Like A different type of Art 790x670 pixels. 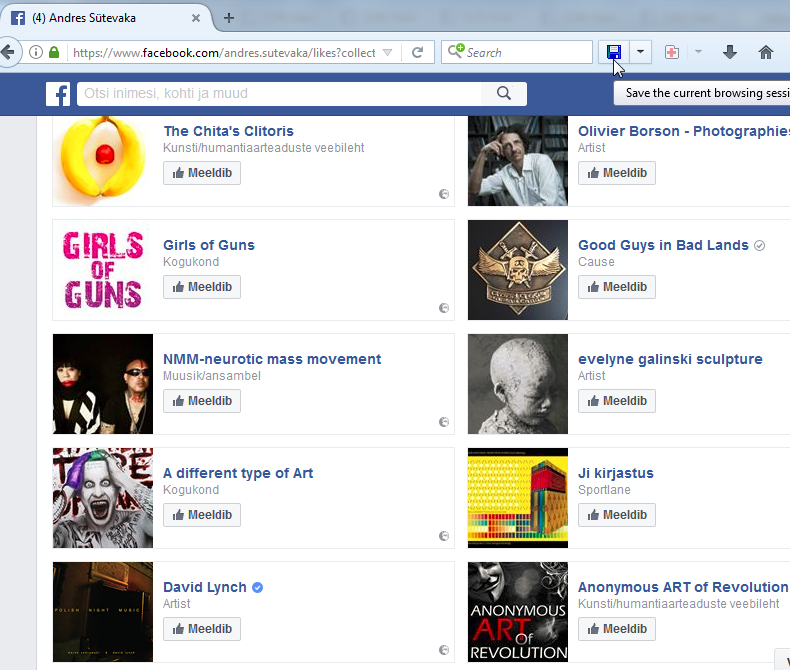[x=202, y=515]
